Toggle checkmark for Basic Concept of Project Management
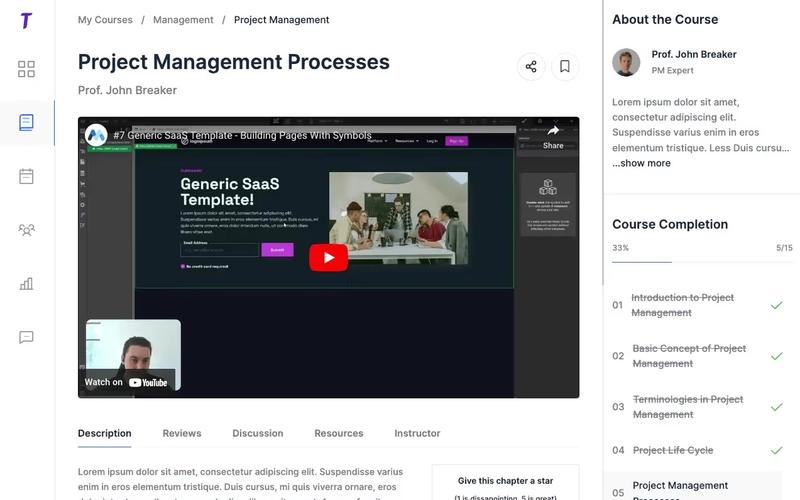 tap(777, 356)
